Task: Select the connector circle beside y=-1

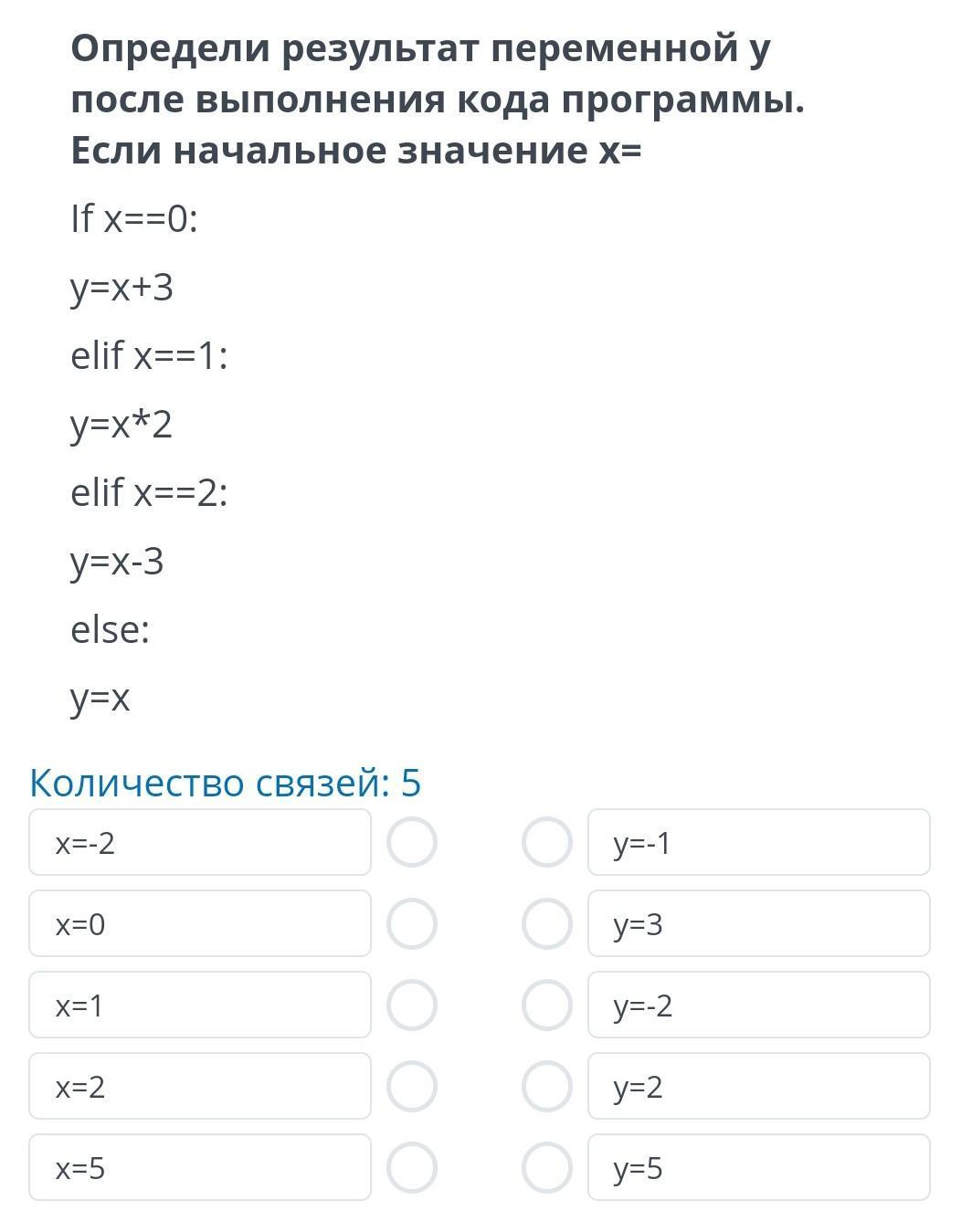Action: (x=546, y=842)
